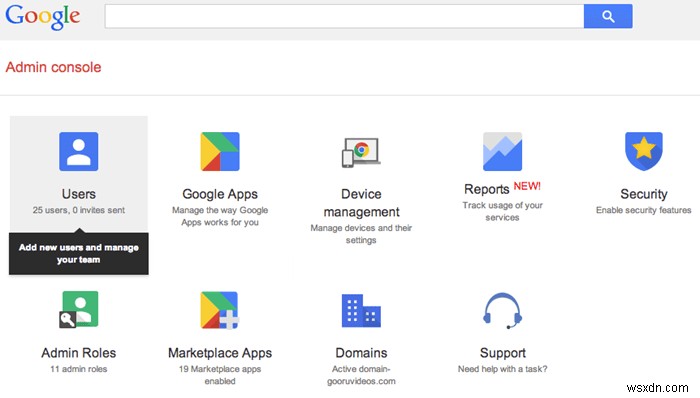Click "19 Marketplace apps enabled" text
This screenshot has height=398, width=700.
(x=220, y=375)
